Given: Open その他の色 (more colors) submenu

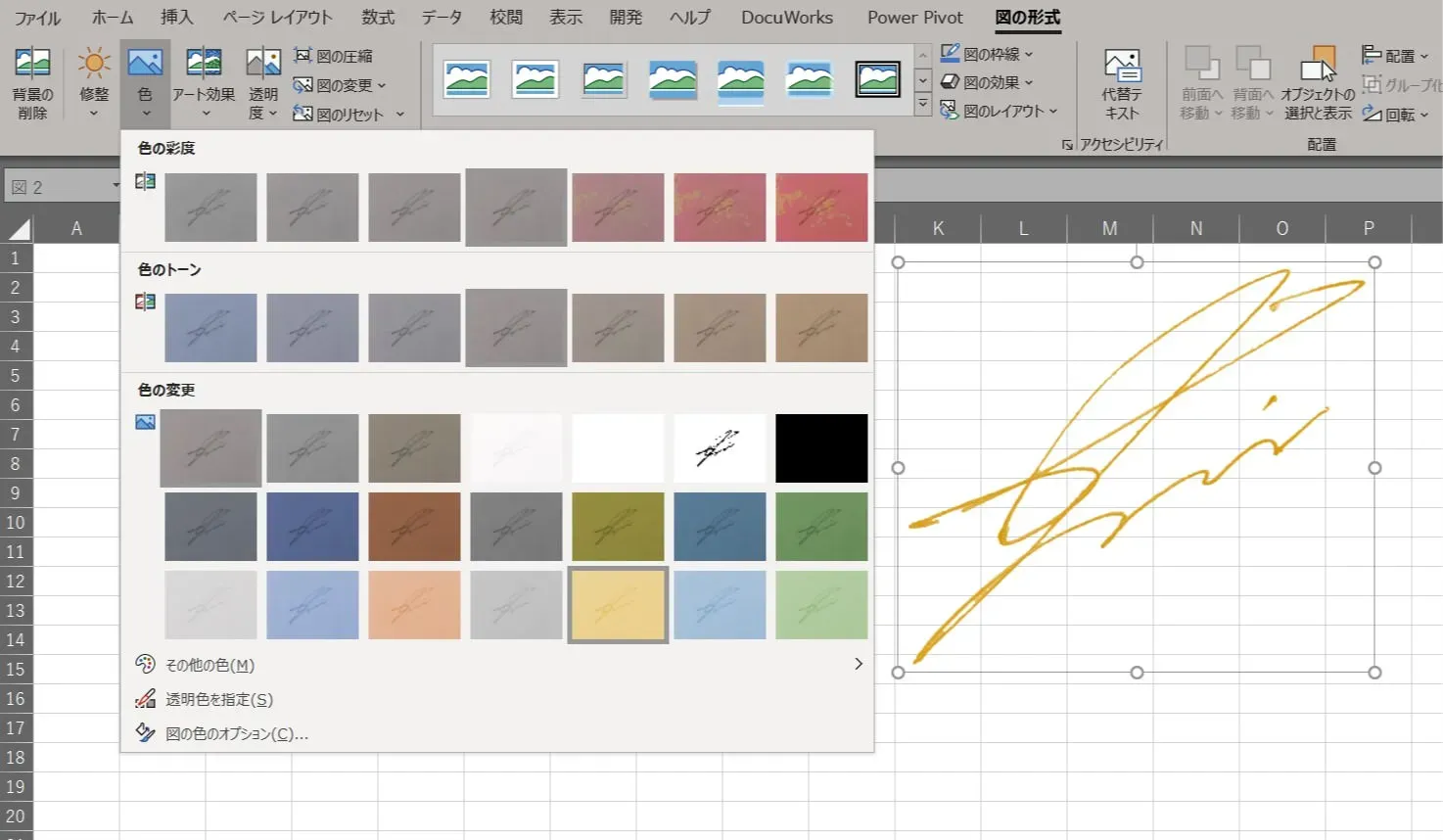Looking at the screenshot, I should (497, 665).
